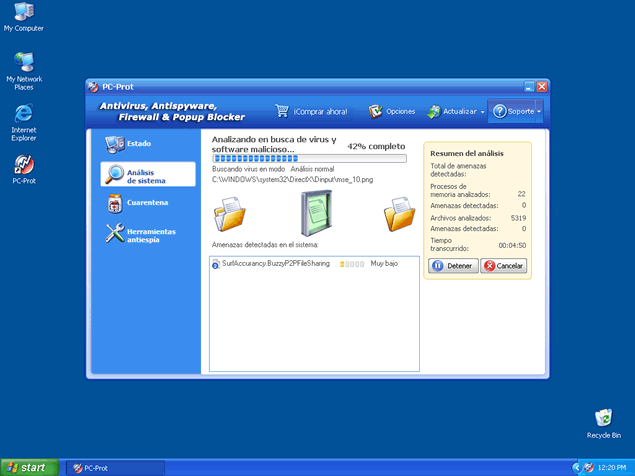Expand hidden system tray icons arrow
This screenshot has width=635, height=476.
(x=576, y=468)
